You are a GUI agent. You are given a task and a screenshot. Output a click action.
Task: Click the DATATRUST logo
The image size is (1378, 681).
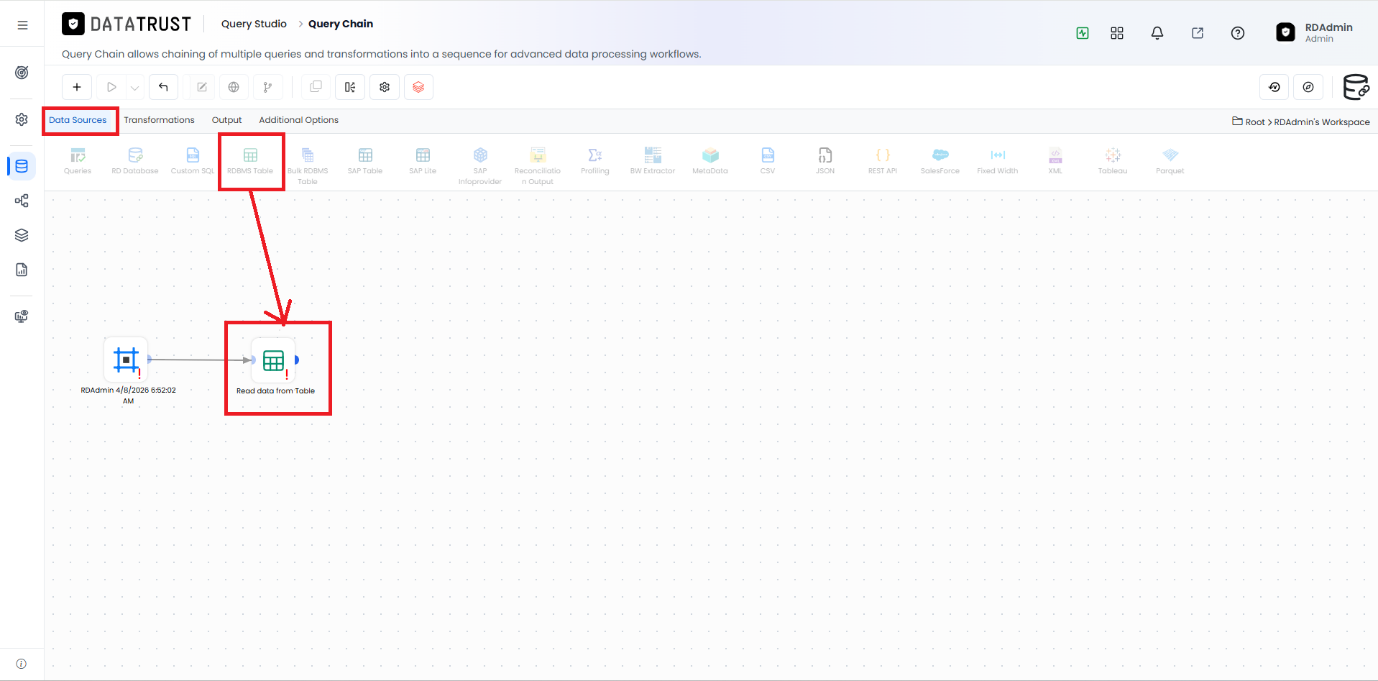click(x=126, y=24)
